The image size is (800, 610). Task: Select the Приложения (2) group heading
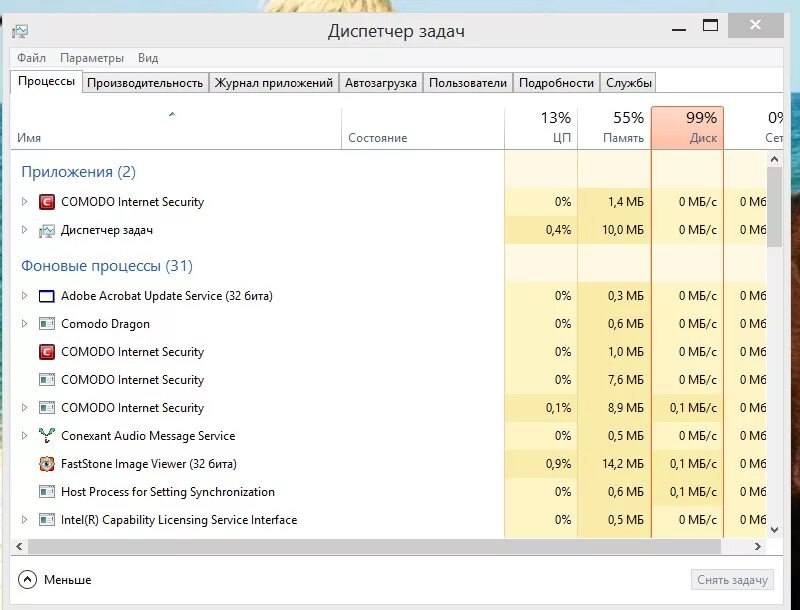tap(79, 172)
